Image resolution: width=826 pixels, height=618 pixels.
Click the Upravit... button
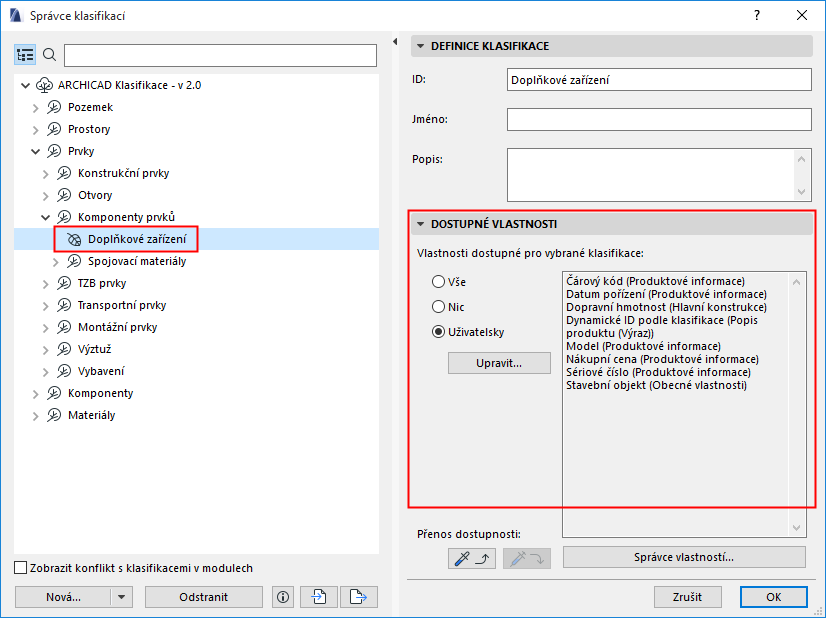(499, 364)
